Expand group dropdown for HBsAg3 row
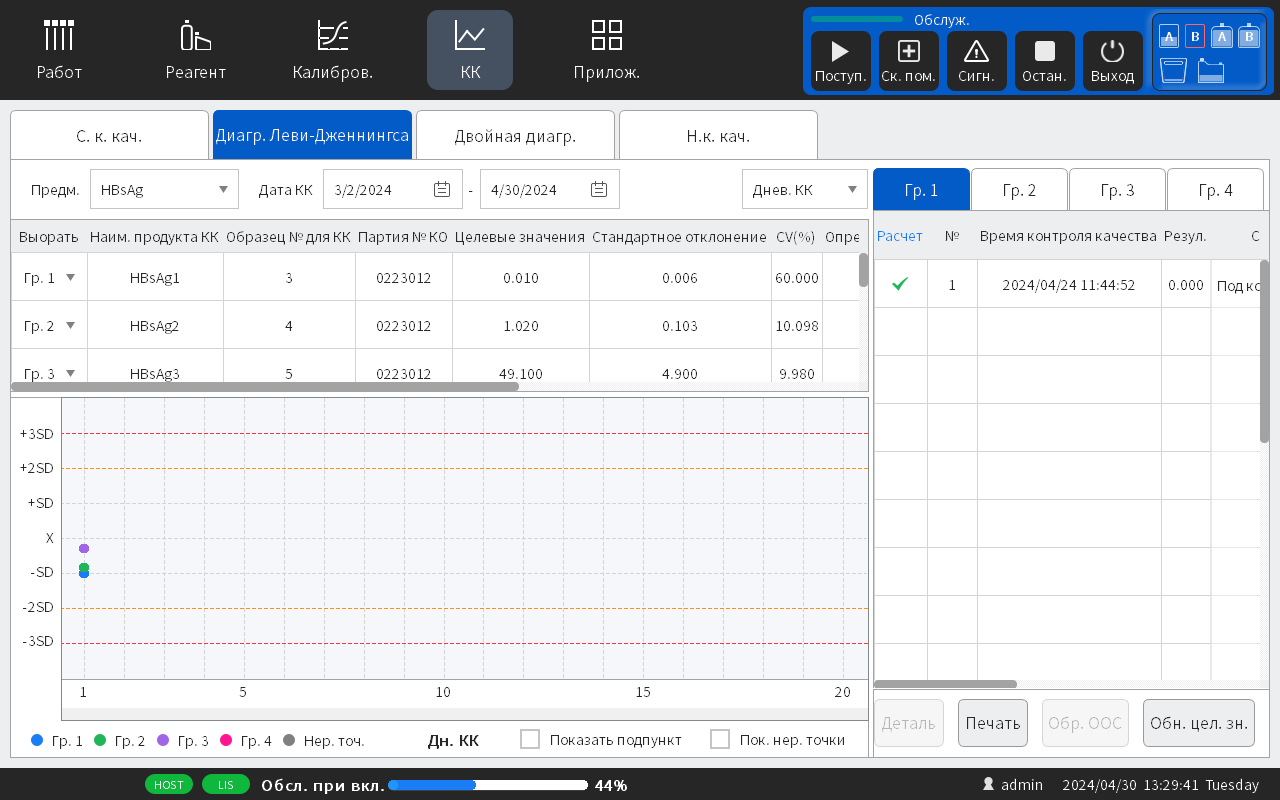Image resolution: width=1280 pixels, height=800 pixels. point(70,373)
